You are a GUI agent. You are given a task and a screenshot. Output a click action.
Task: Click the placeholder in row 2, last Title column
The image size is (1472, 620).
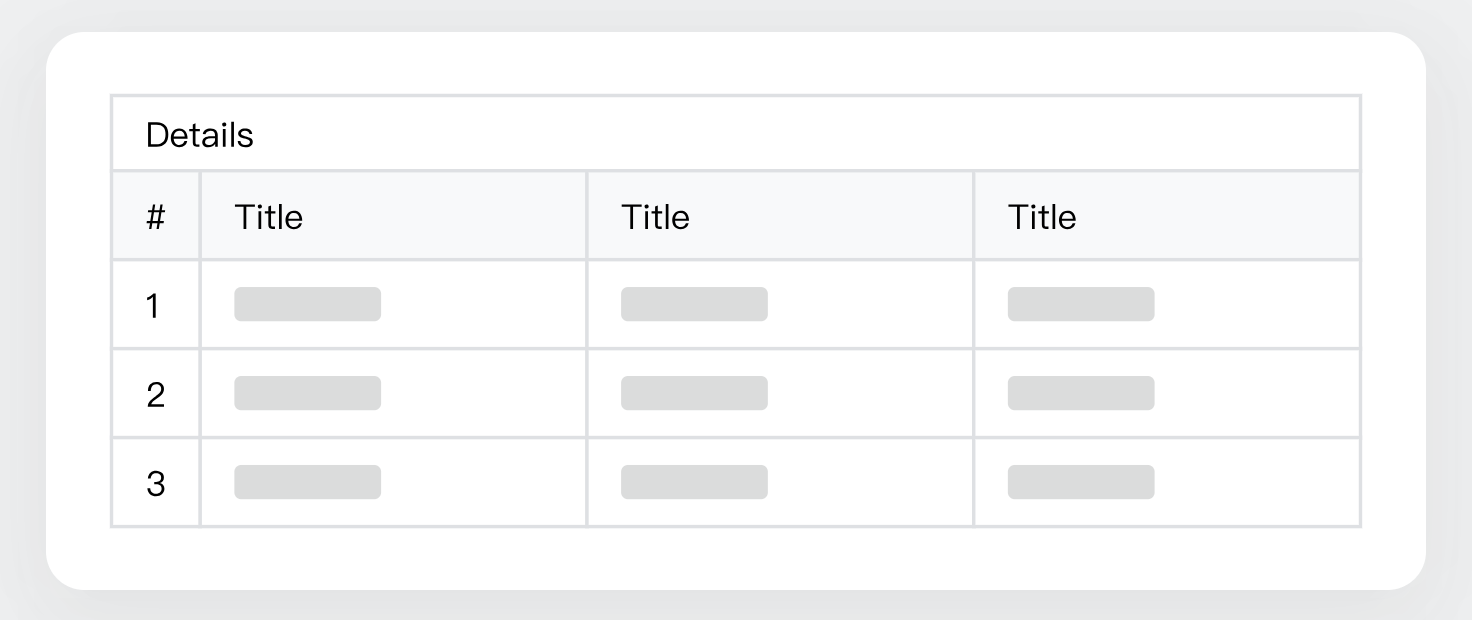1081,393
